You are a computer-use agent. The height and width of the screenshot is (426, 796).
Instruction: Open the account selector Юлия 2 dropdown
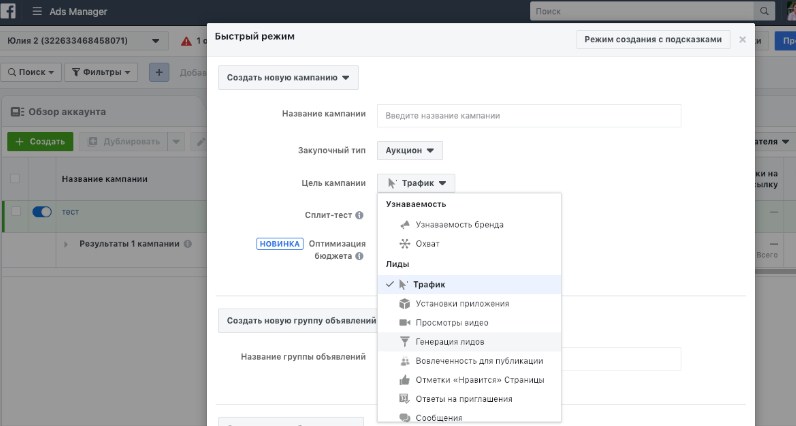84,41
